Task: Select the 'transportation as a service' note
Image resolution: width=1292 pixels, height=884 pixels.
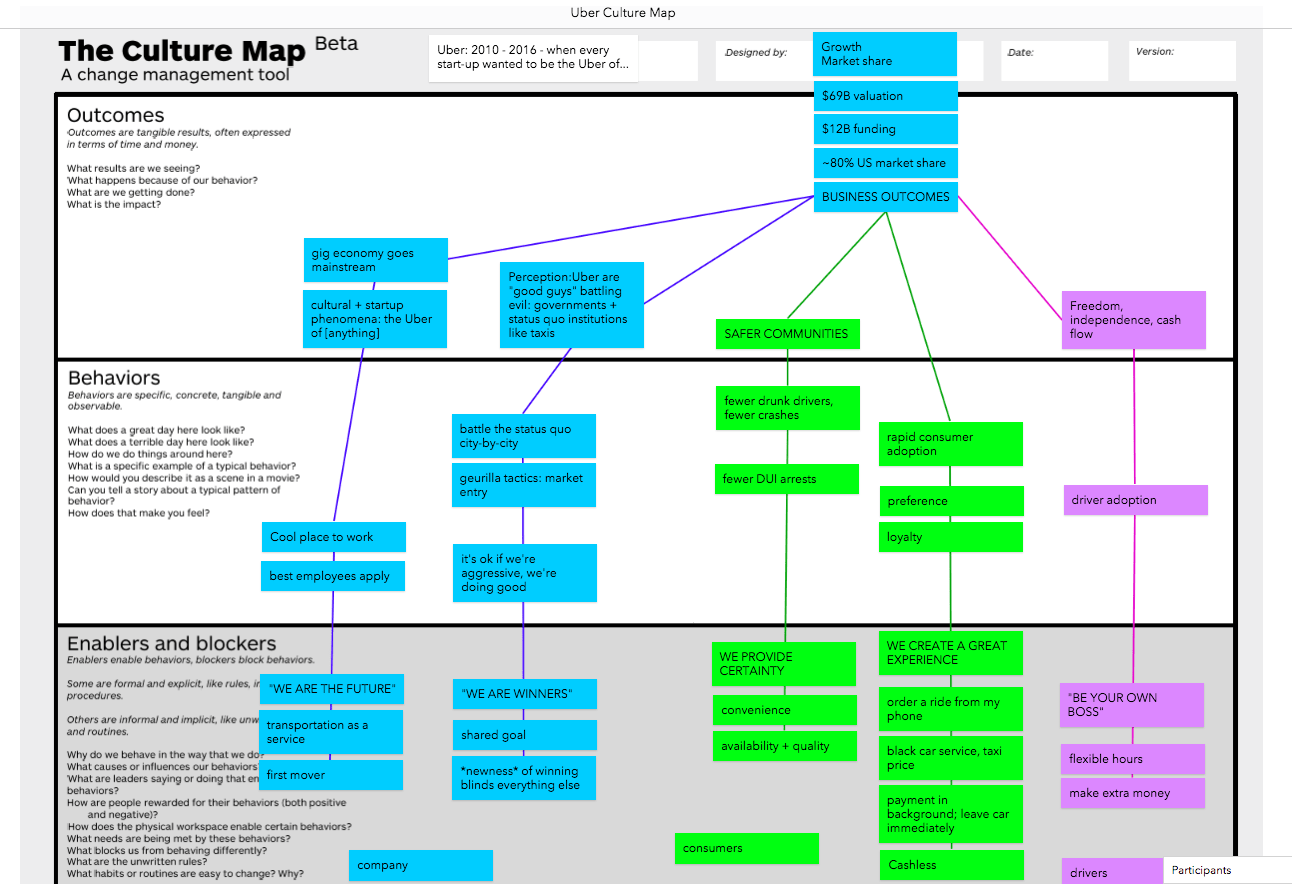Action: 331,732
